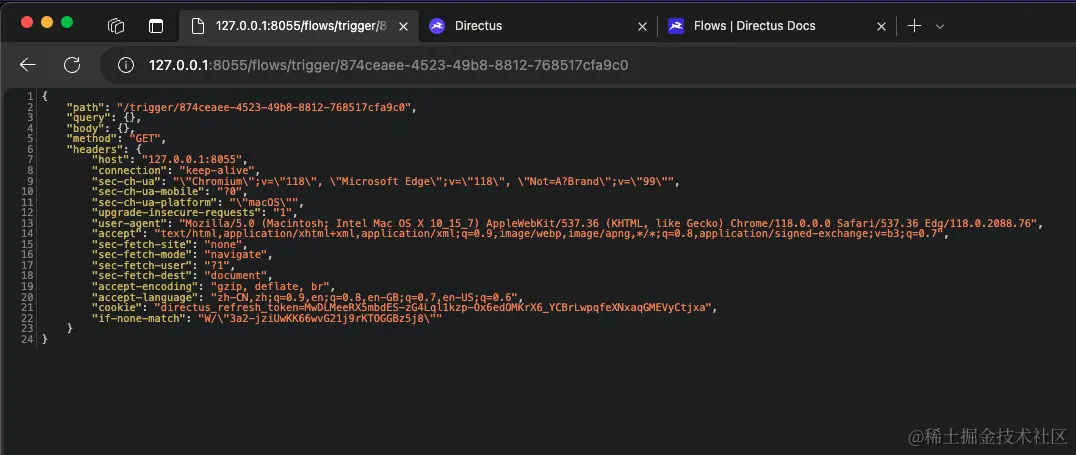The height and width of the screenshot is (455, 1076).
Task: Click the "127.0.0.1:8055" host value
Action: coord(192,159)
